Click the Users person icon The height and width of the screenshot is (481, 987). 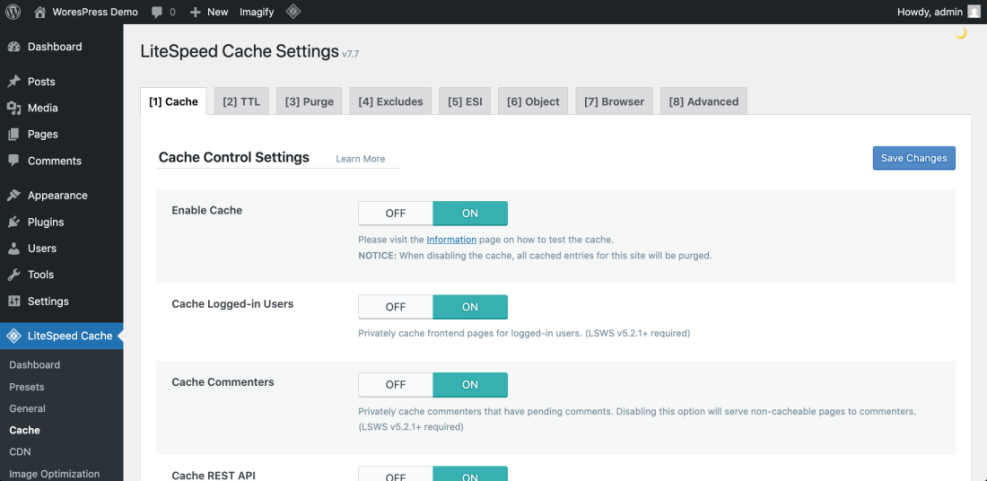point(14,249)
